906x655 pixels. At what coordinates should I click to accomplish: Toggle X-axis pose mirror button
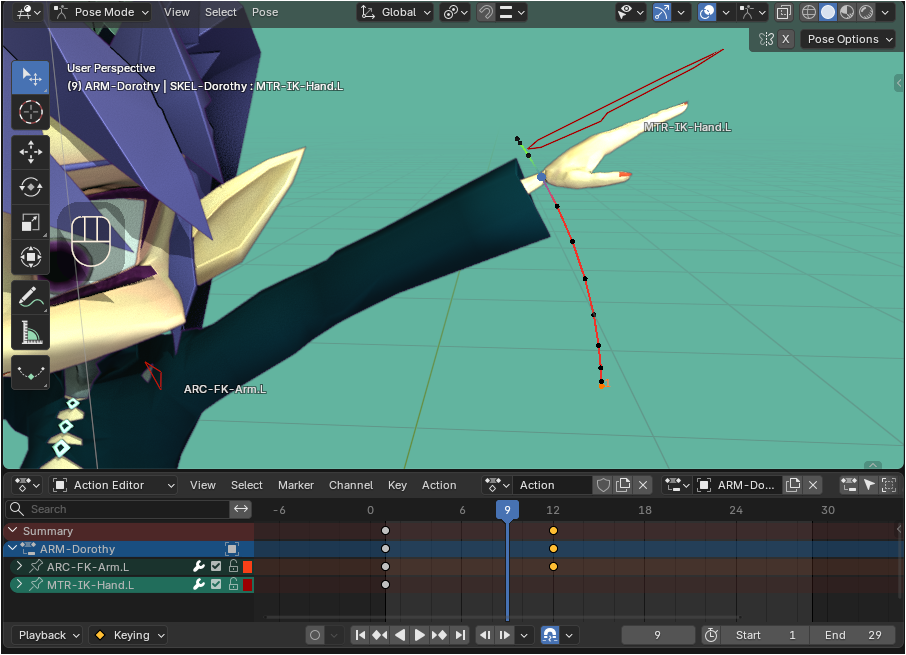coord(785,39)
